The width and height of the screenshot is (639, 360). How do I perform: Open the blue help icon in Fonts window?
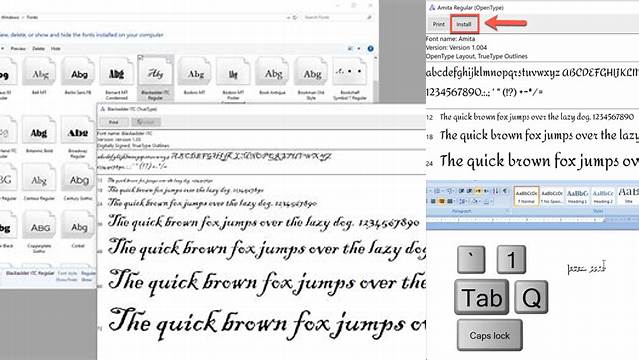pyautogui.click(x=370, y=49)
